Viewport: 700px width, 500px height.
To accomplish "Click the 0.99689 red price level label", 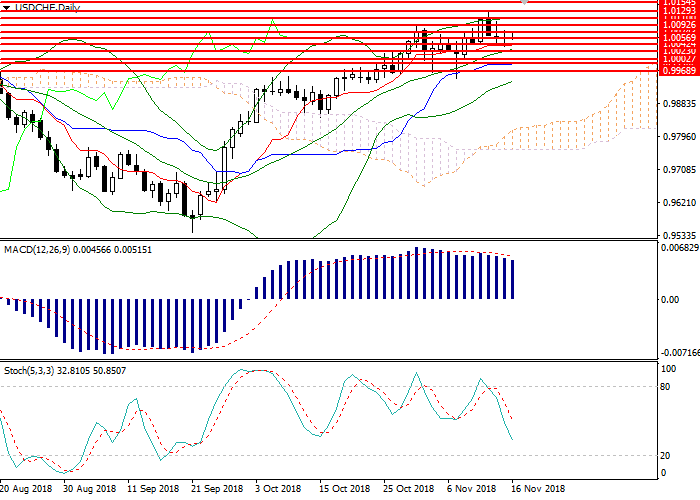I will (680, 71).
